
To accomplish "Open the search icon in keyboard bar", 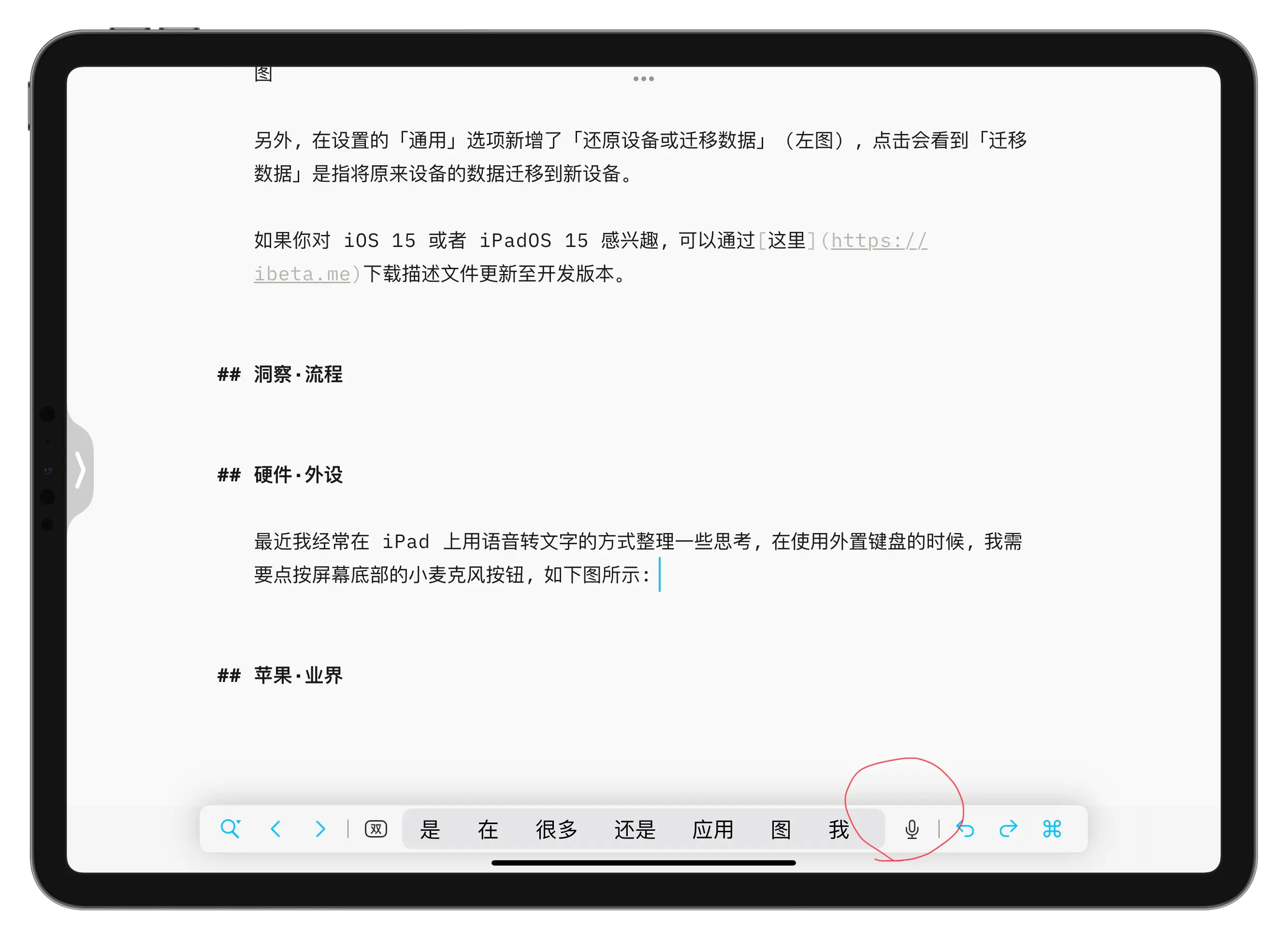I will (x=231, y=829).
